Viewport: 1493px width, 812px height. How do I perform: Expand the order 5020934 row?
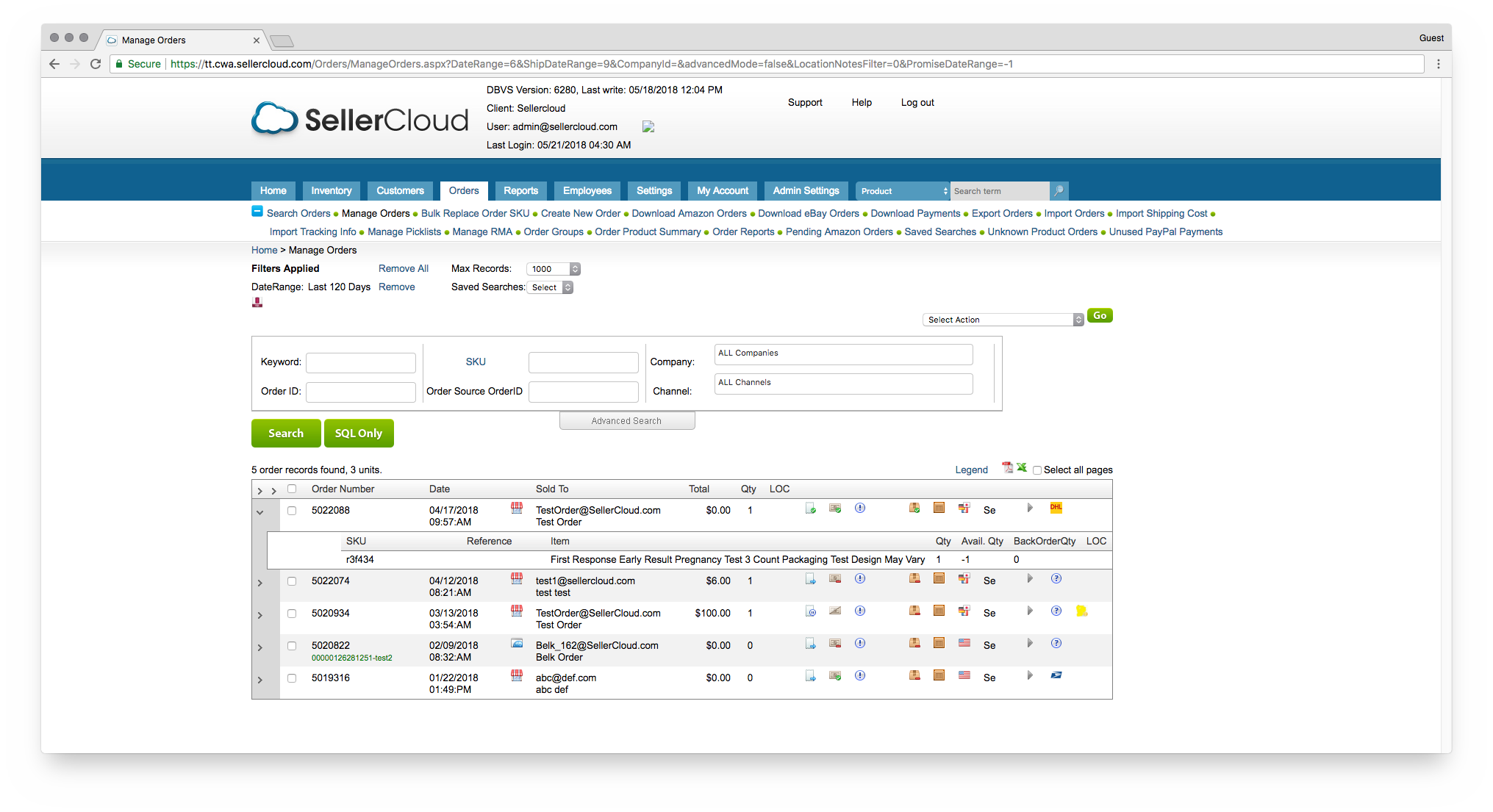(259, 615)
